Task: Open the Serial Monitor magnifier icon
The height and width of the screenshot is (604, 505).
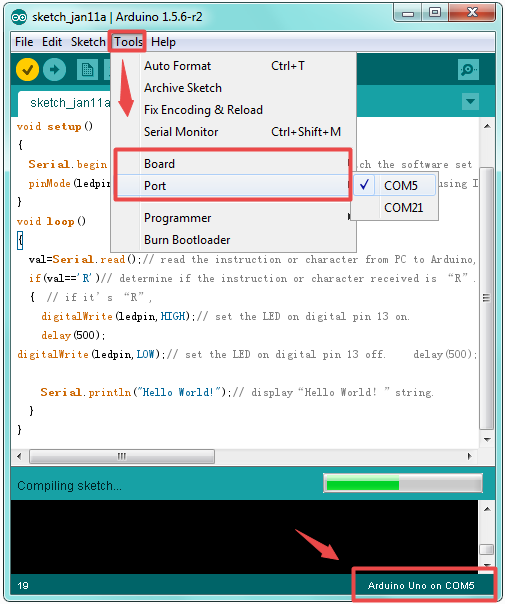Action: [x=468, y=70]
